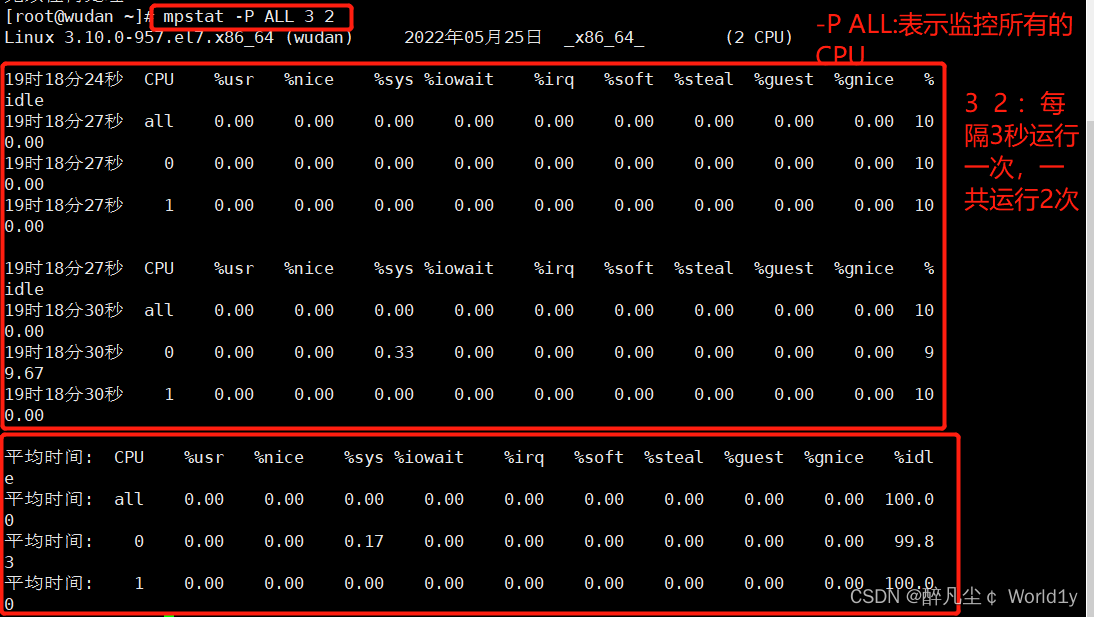This screenshot has height=617, width=1094.
Task: Click the command text "mpstat -P ALL 3 2"
Action: click(x=249, y=17)
